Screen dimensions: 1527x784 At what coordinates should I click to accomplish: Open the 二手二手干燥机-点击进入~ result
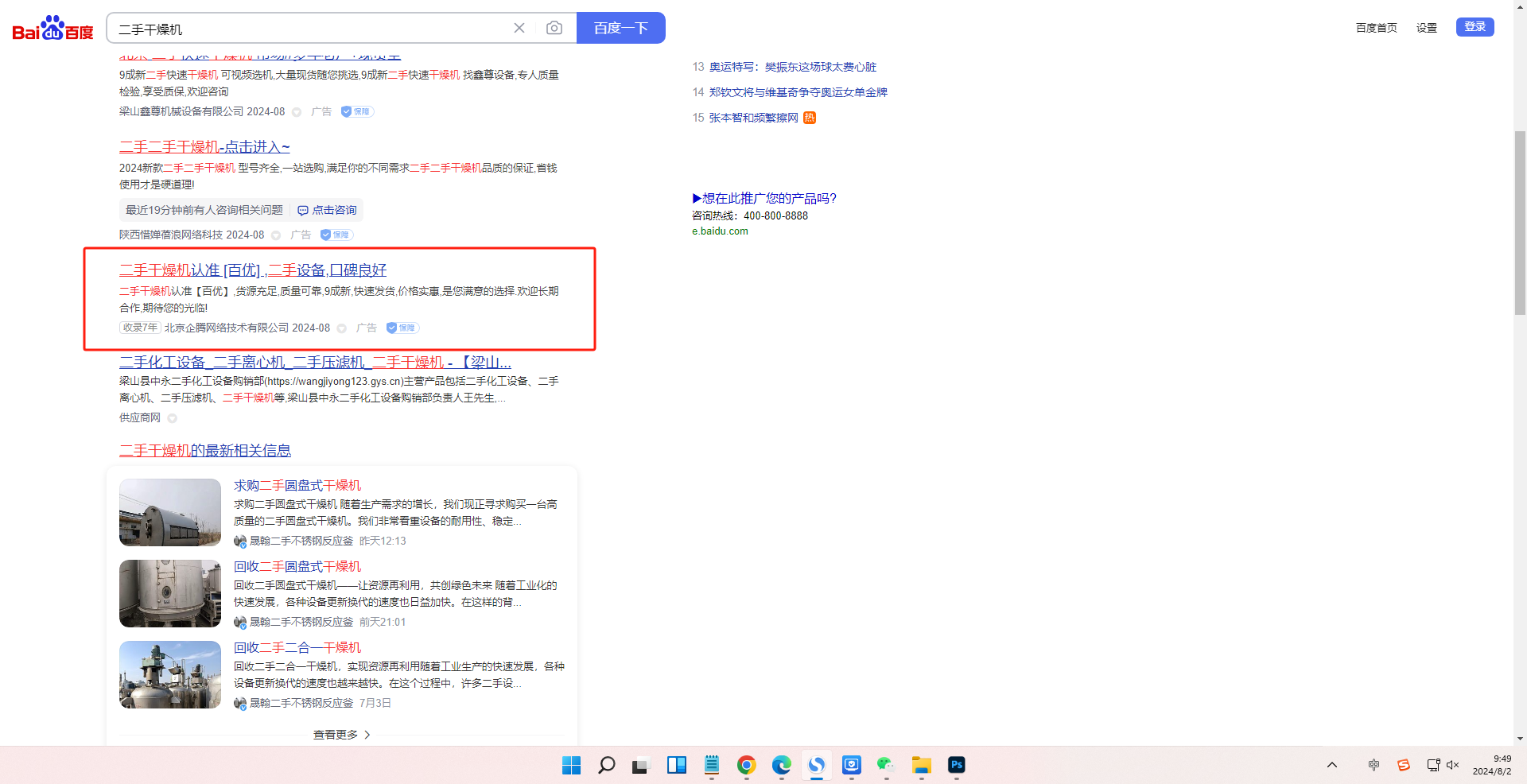pos(204,147)
